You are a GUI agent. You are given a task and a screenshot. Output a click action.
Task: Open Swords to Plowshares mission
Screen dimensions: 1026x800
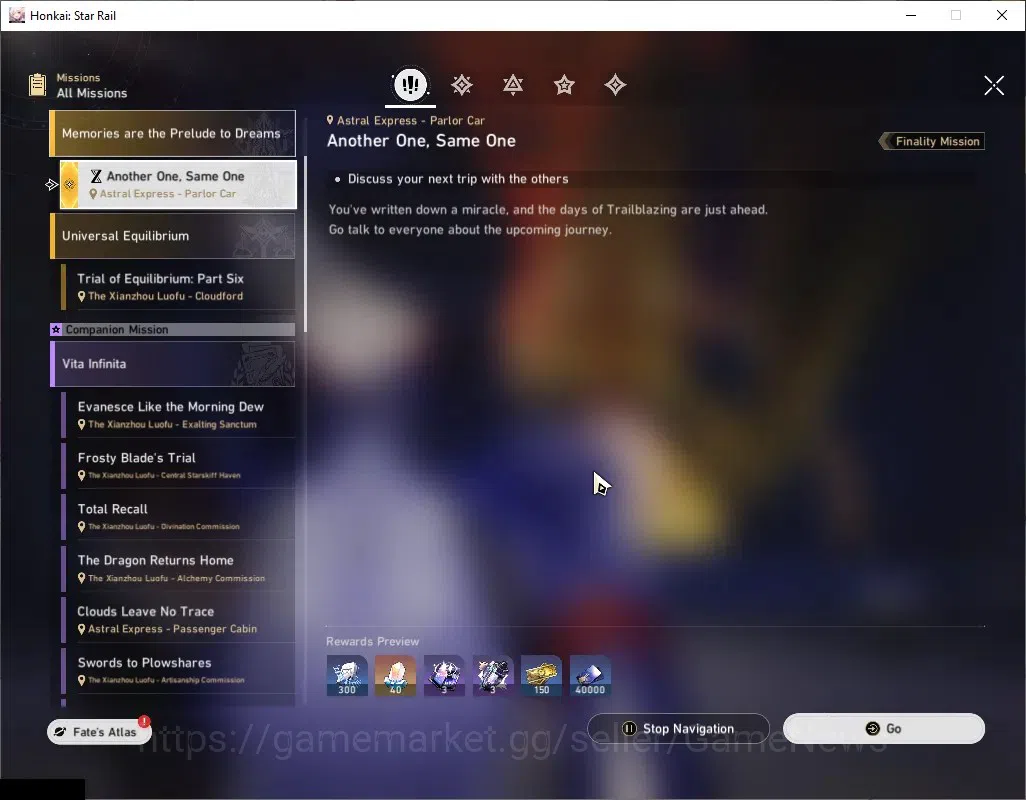(x=178, y=670)
